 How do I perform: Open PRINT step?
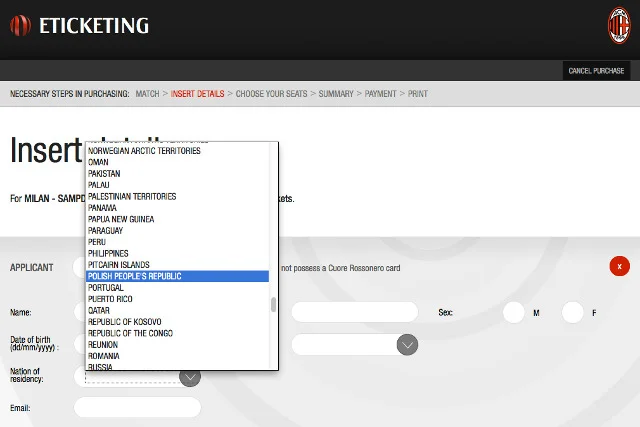(x=418, y=94)
